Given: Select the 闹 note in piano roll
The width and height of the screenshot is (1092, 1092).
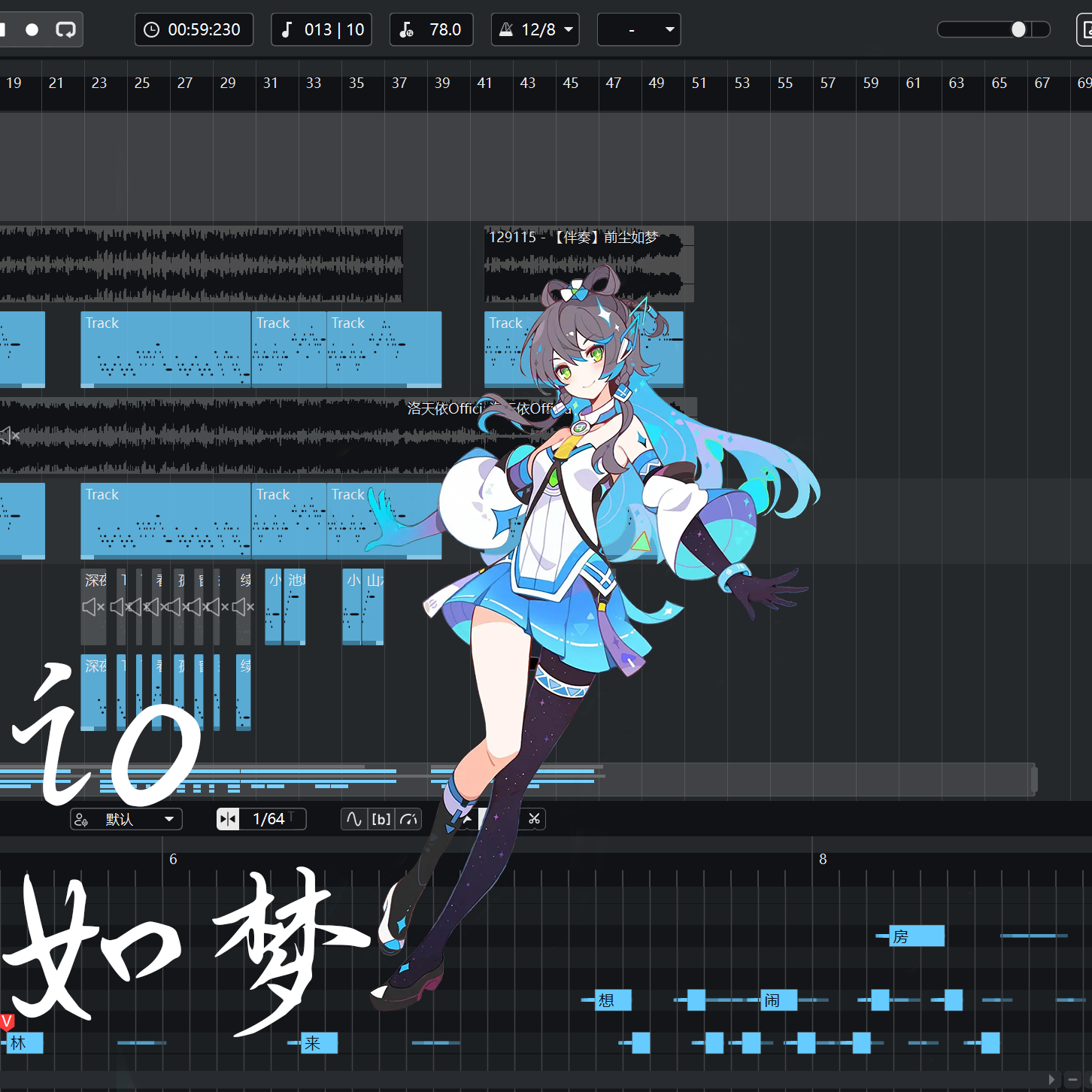Looking at the screenshot, I should [779, 1000].
